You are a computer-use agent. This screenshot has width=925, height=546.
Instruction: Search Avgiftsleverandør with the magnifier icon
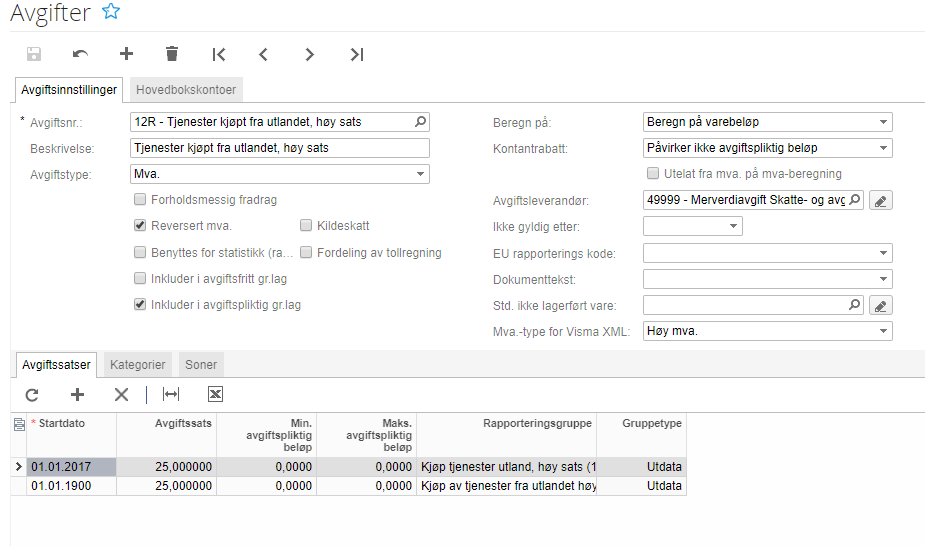coord(854,200)
